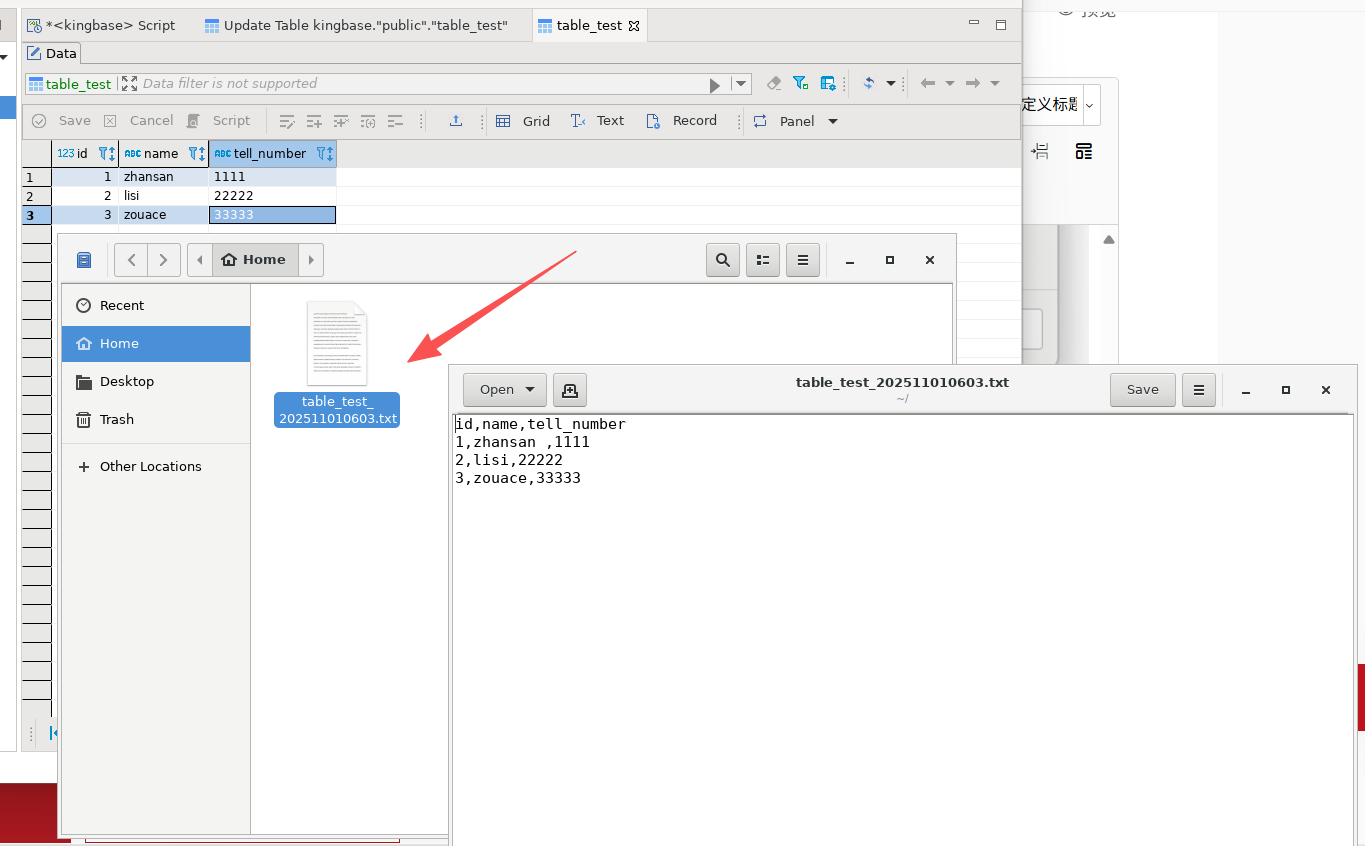Screen dimensions: 1365x846
Task: Click filter icon on the id column header
Action: (x=107, y=154)
